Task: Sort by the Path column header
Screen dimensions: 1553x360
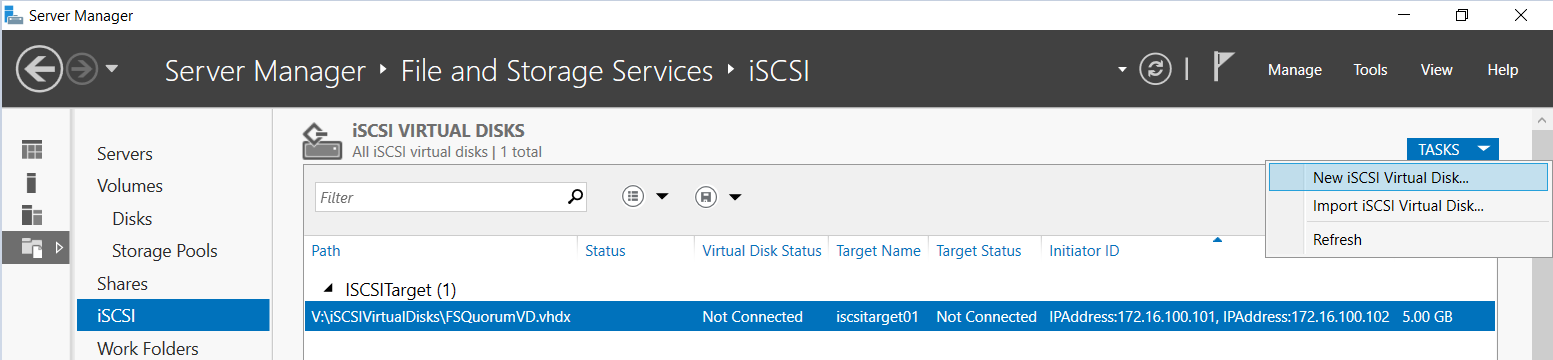Action: pos(326,251)
